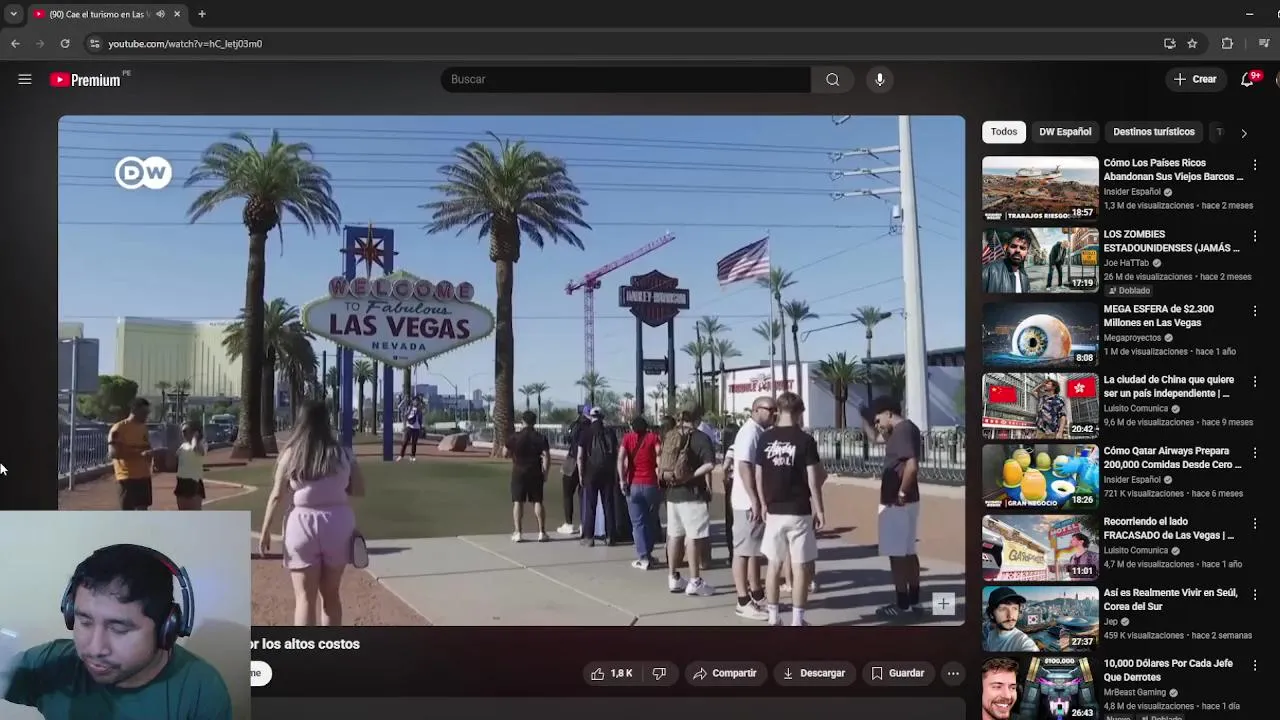Open menu for 'MEGA ESFERA' video

coord(1255,311)
